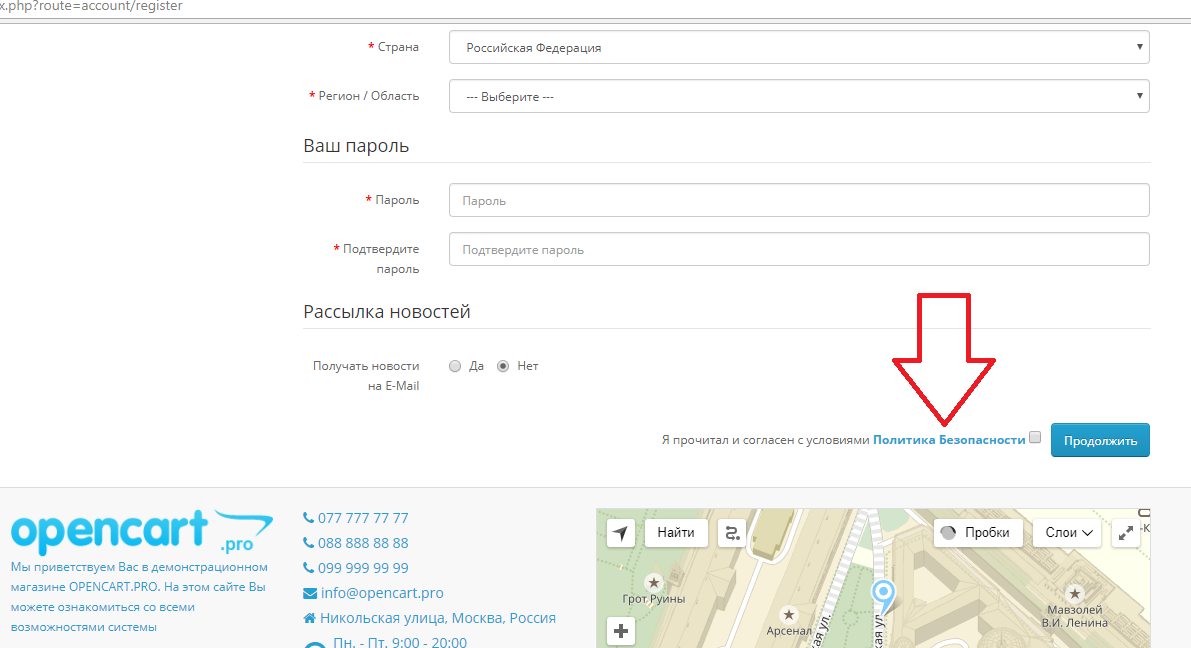Viewport: 1191px width, 648px height.
Task: Click the Найти button on the map
Action: (676, 533)
